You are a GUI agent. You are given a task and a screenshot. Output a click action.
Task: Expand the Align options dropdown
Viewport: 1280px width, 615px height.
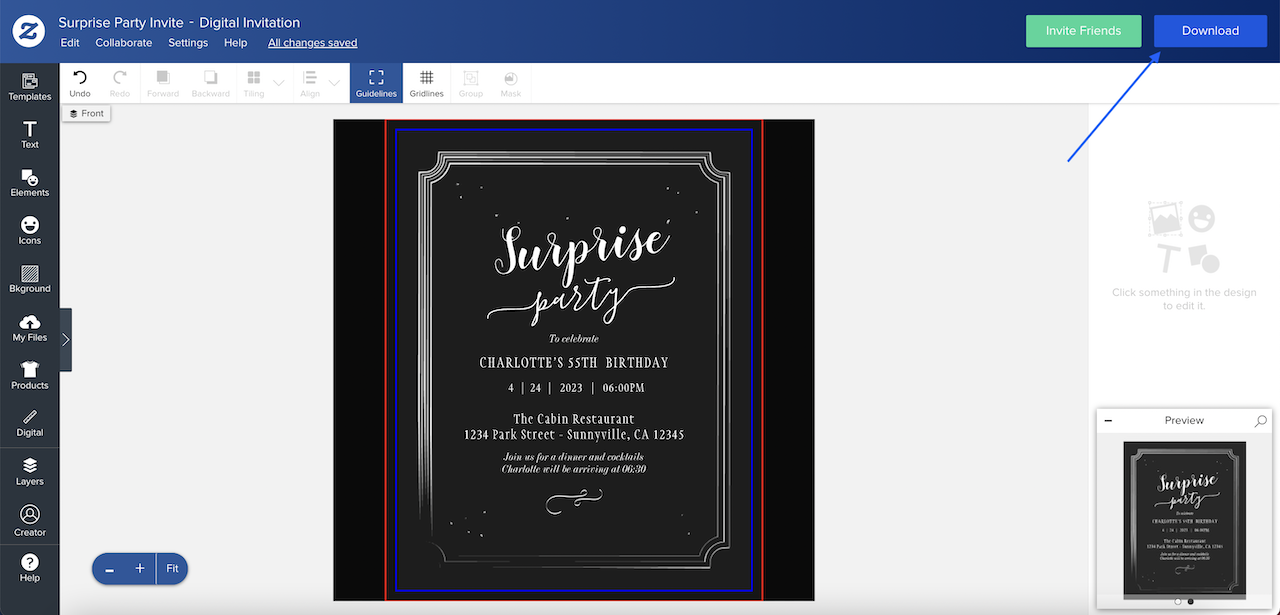[333, 82]
